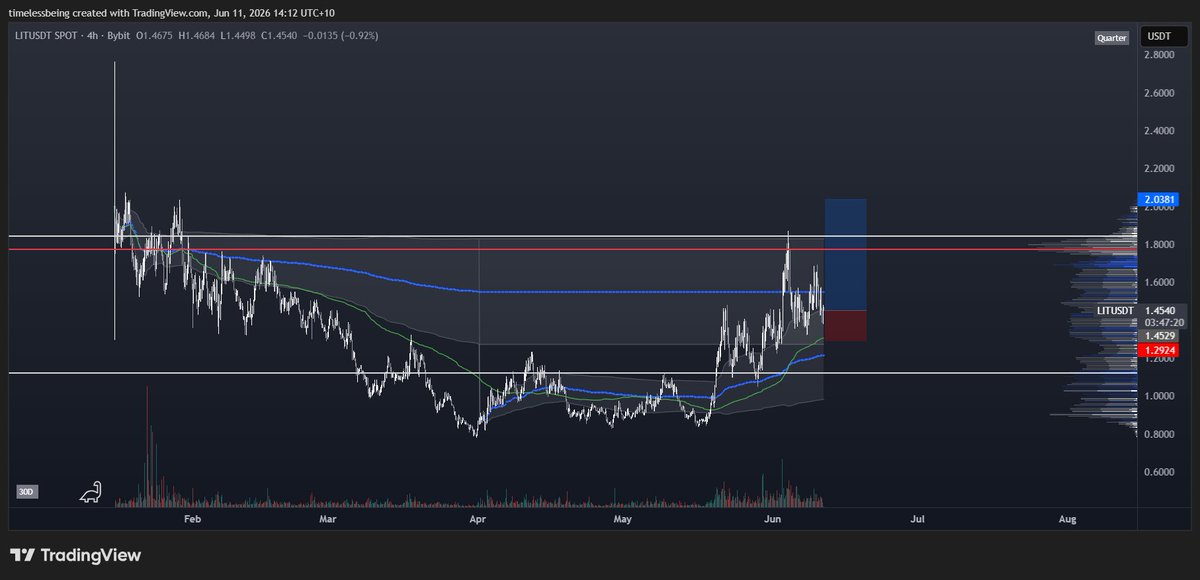
Task: Click the 2.2000 price axis label
Action: coord(1160,169)
